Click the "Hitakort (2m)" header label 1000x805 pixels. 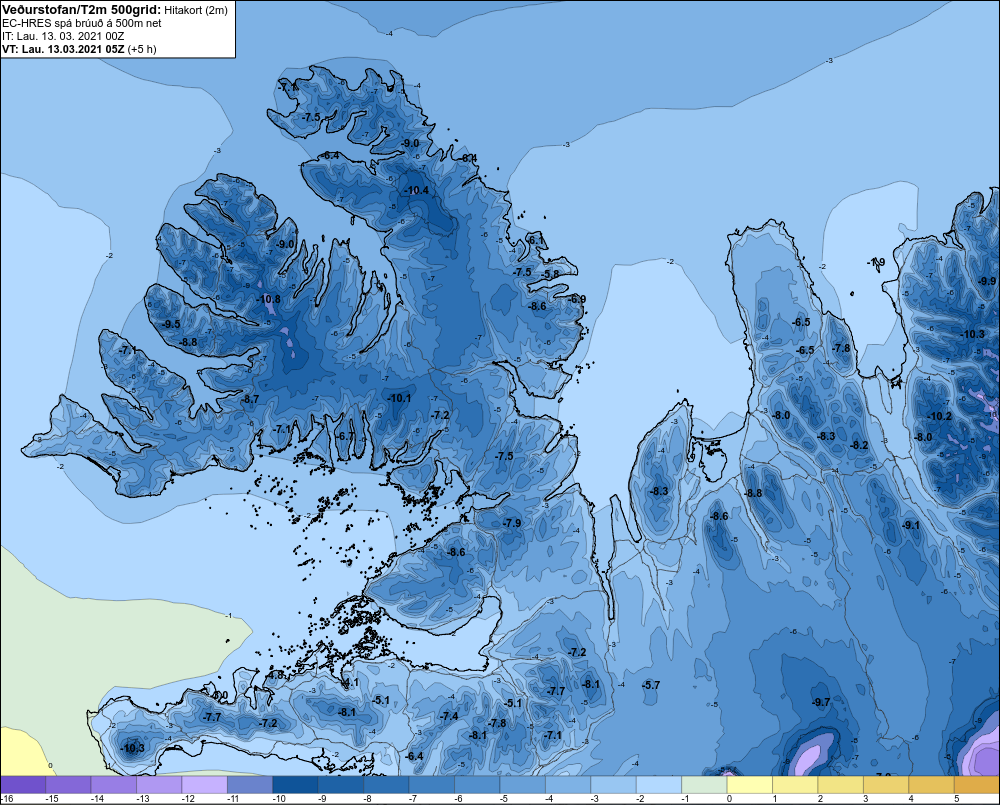(196, 10)
